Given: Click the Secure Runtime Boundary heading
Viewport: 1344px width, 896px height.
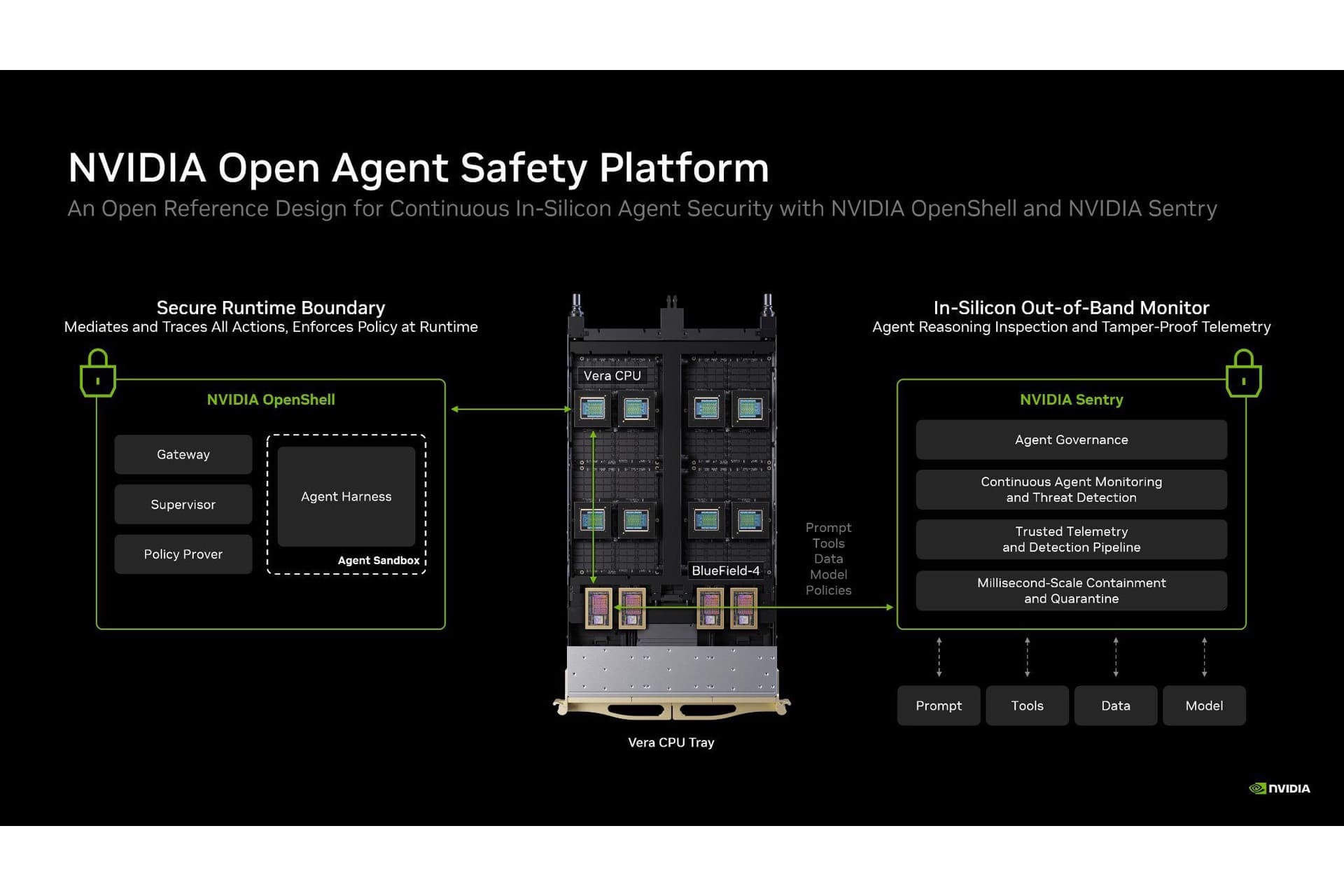Looking at the screenshot, I should click(271, 307).
